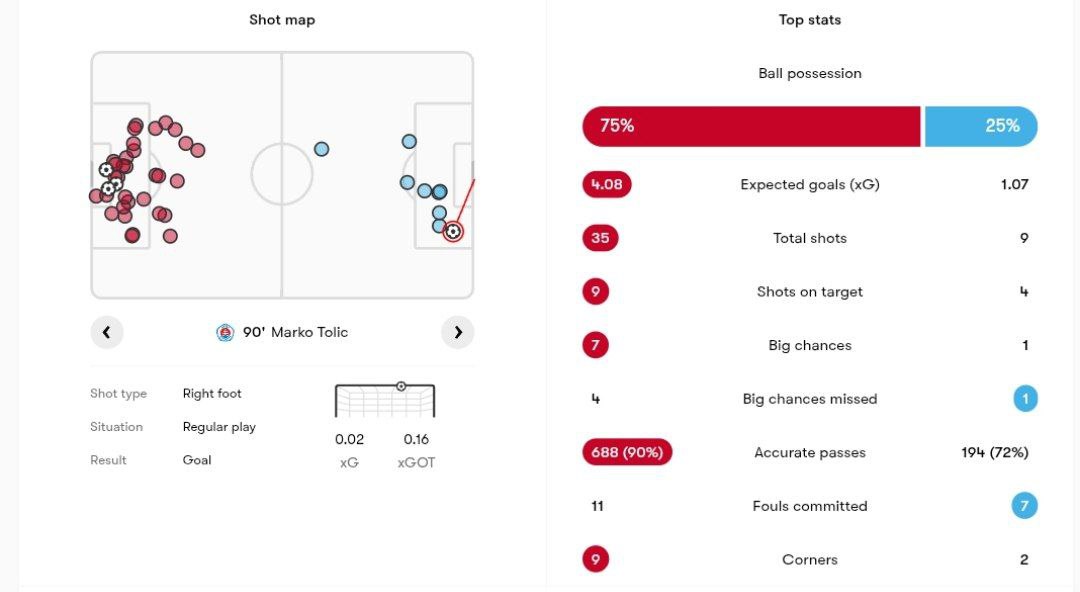Click the blue shot marker at the box's top edge
The image size is (1080, 592).
[x=409, y=141]
